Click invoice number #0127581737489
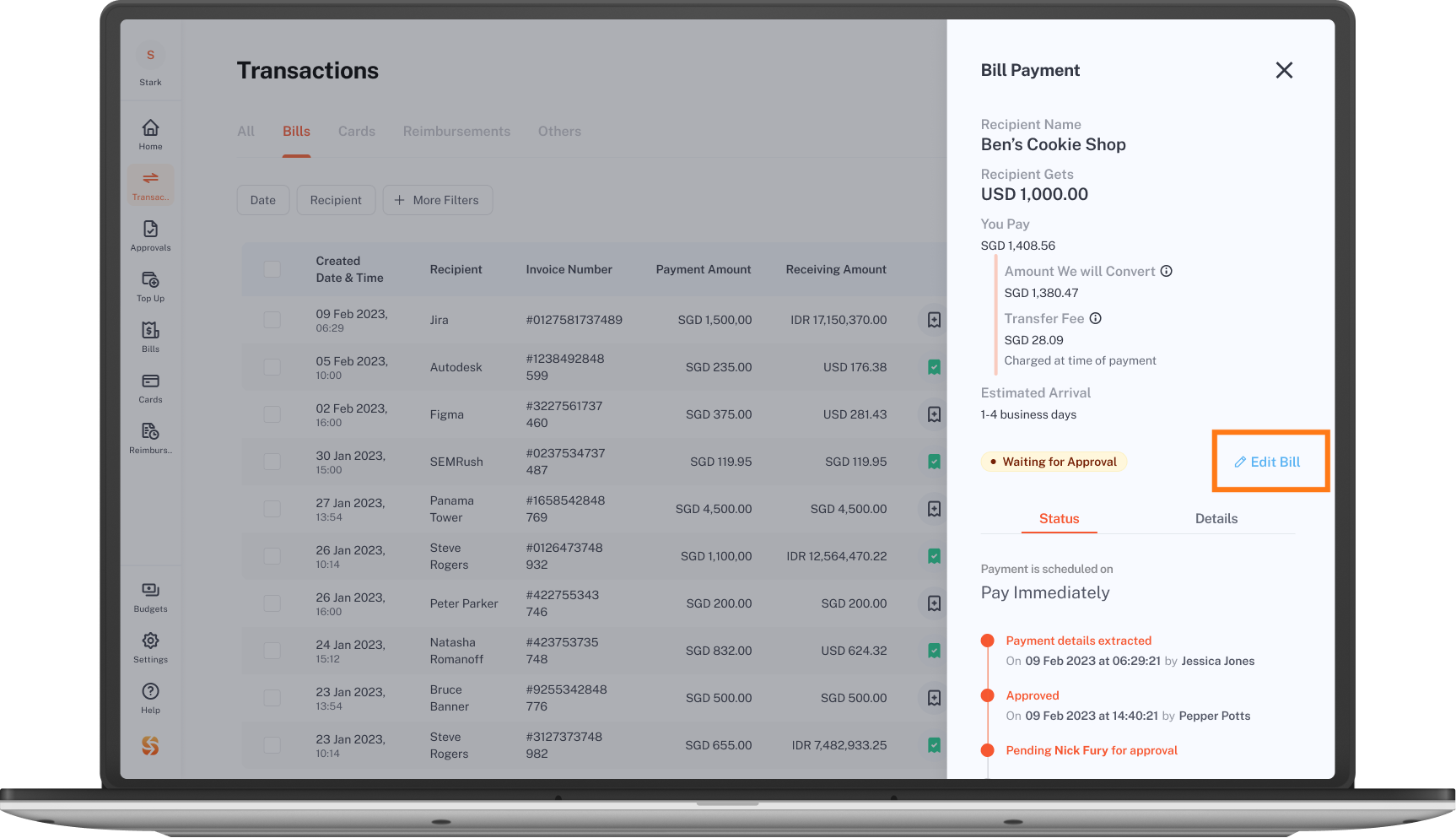 (574, 320)
